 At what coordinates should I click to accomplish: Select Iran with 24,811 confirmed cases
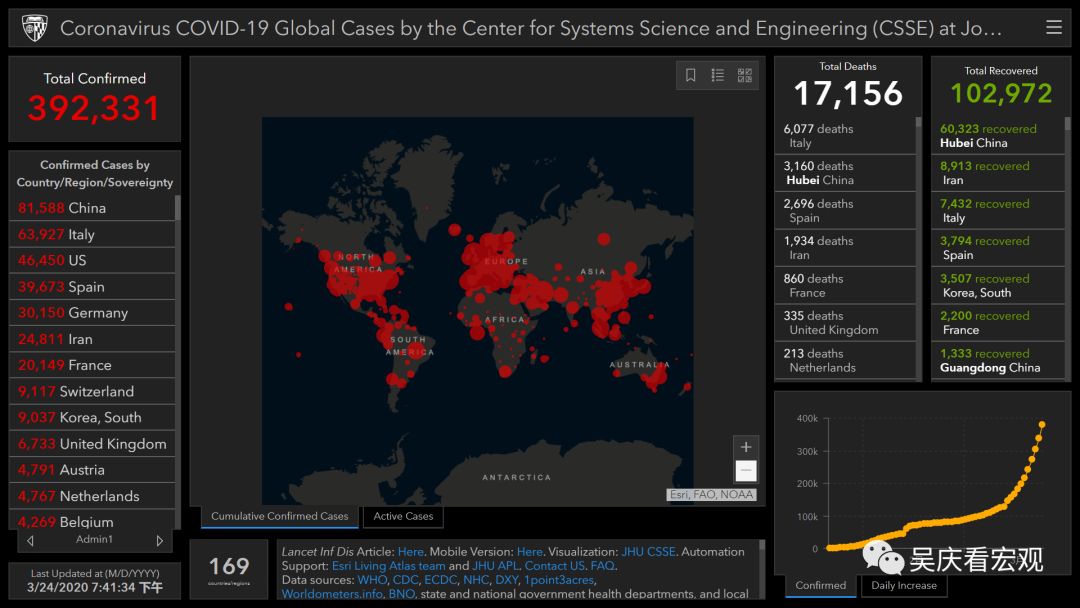click(x=92, y=339)
